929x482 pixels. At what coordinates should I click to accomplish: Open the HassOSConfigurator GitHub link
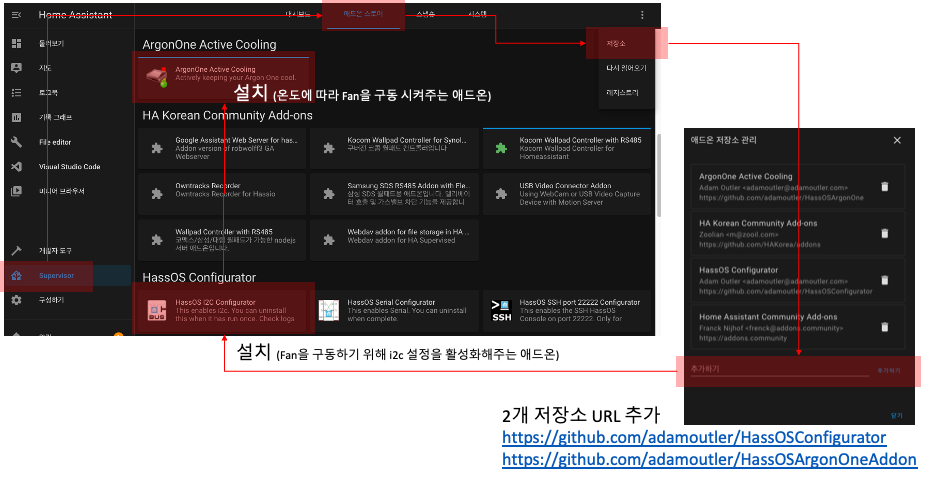coord(694,438)
